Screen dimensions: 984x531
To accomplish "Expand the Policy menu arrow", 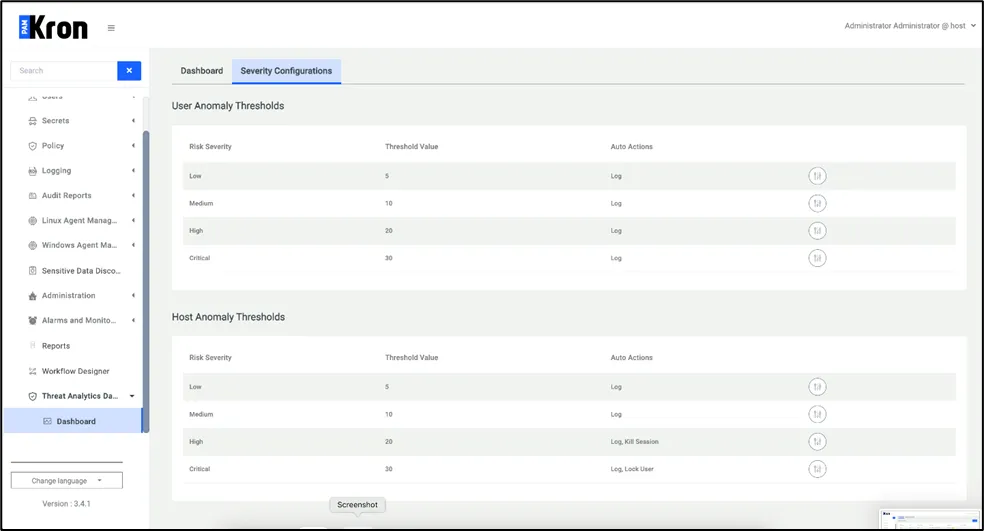I will 133,146.
